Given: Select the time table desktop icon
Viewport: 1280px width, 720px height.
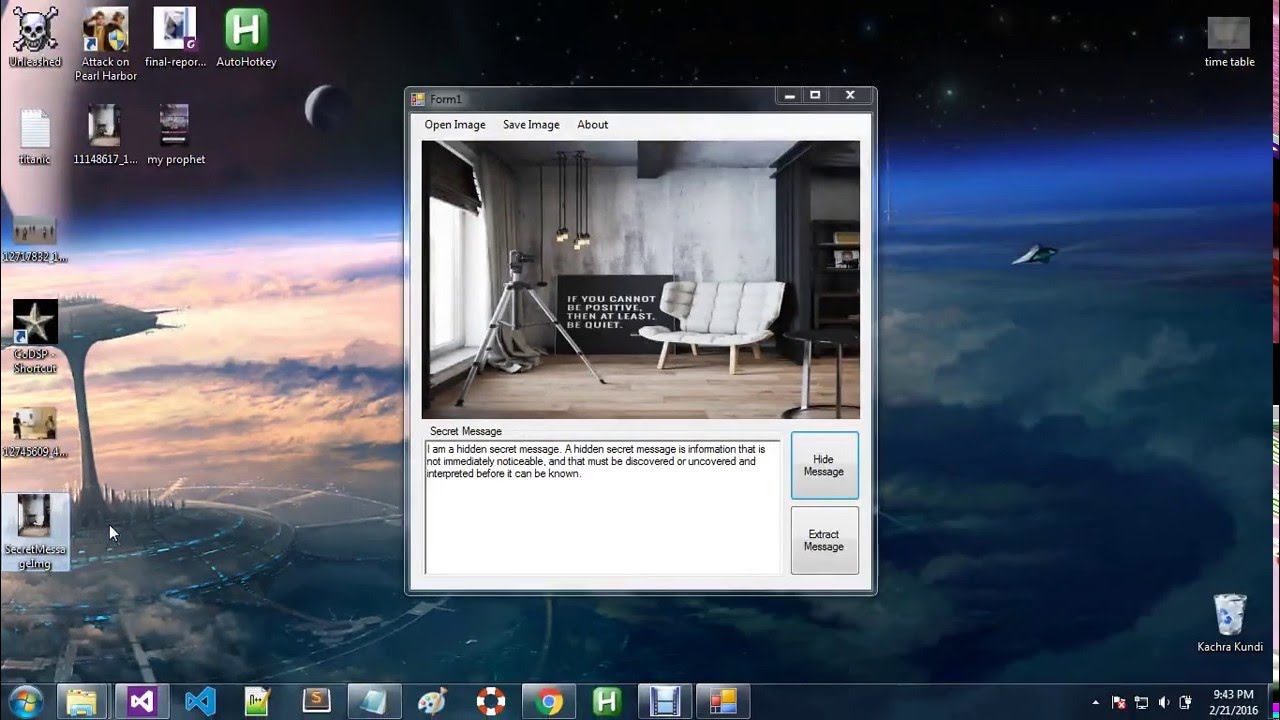Looking at the screenshot, I should point(1229,43).
